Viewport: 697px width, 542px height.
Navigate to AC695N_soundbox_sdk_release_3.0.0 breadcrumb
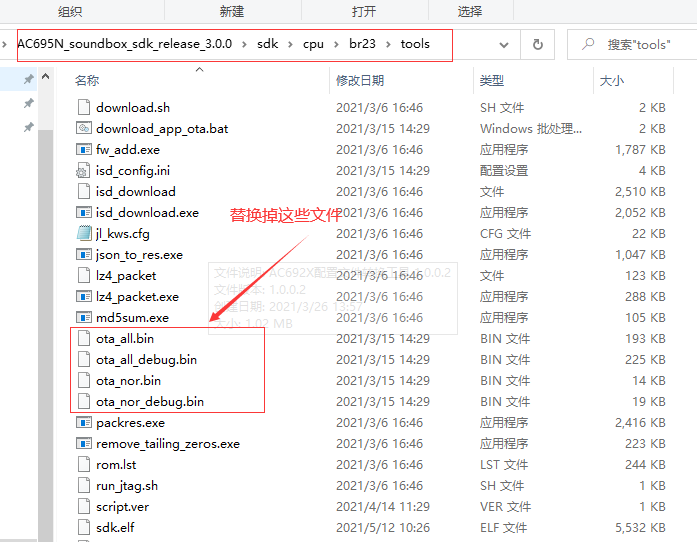coord(125,44)
